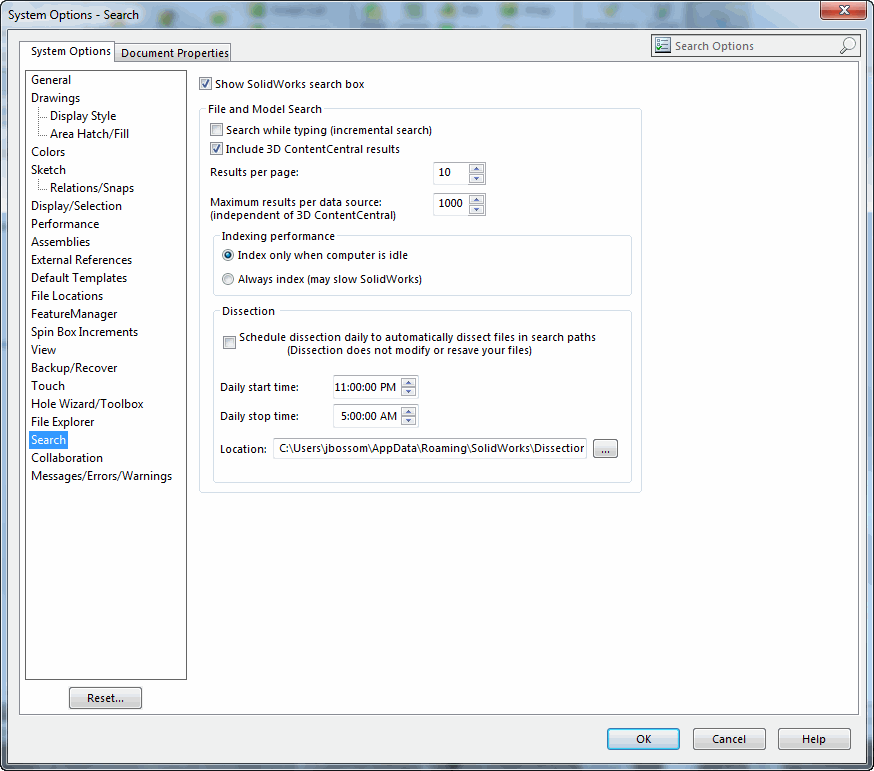Viewport: 874px width, 771px height.
Task: Browse dissection Location with ellipsis button
Action: pos(605,449)
